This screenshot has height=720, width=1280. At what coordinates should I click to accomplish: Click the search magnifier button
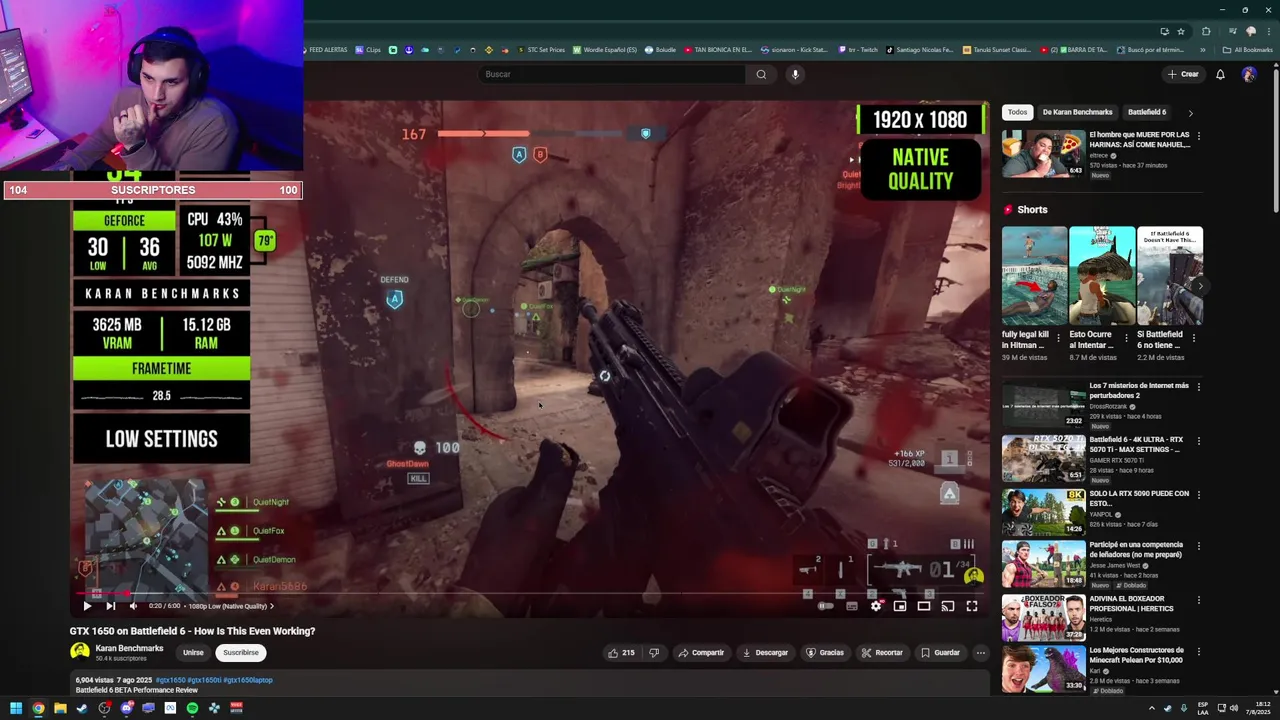(x=761, y=74)
